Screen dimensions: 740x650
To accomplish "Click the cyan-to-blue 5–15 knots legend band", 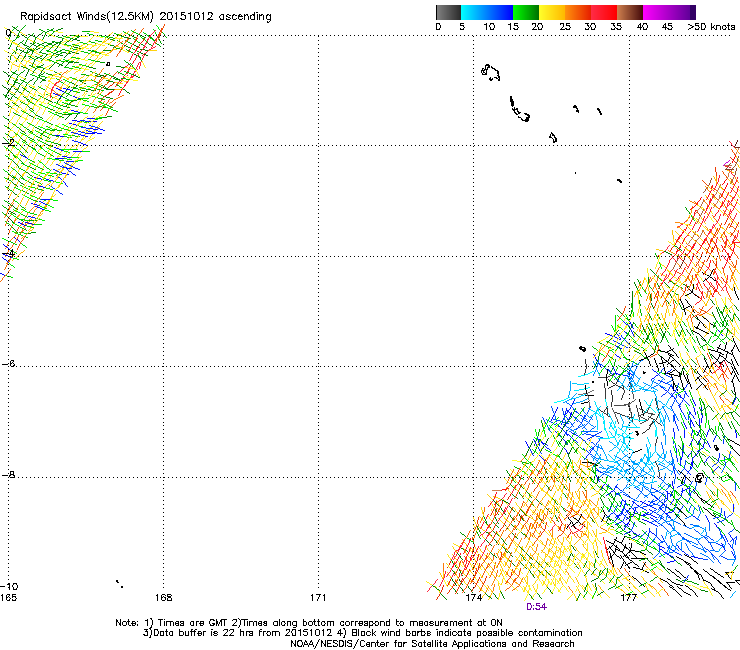I will click(x=487, y=12).
